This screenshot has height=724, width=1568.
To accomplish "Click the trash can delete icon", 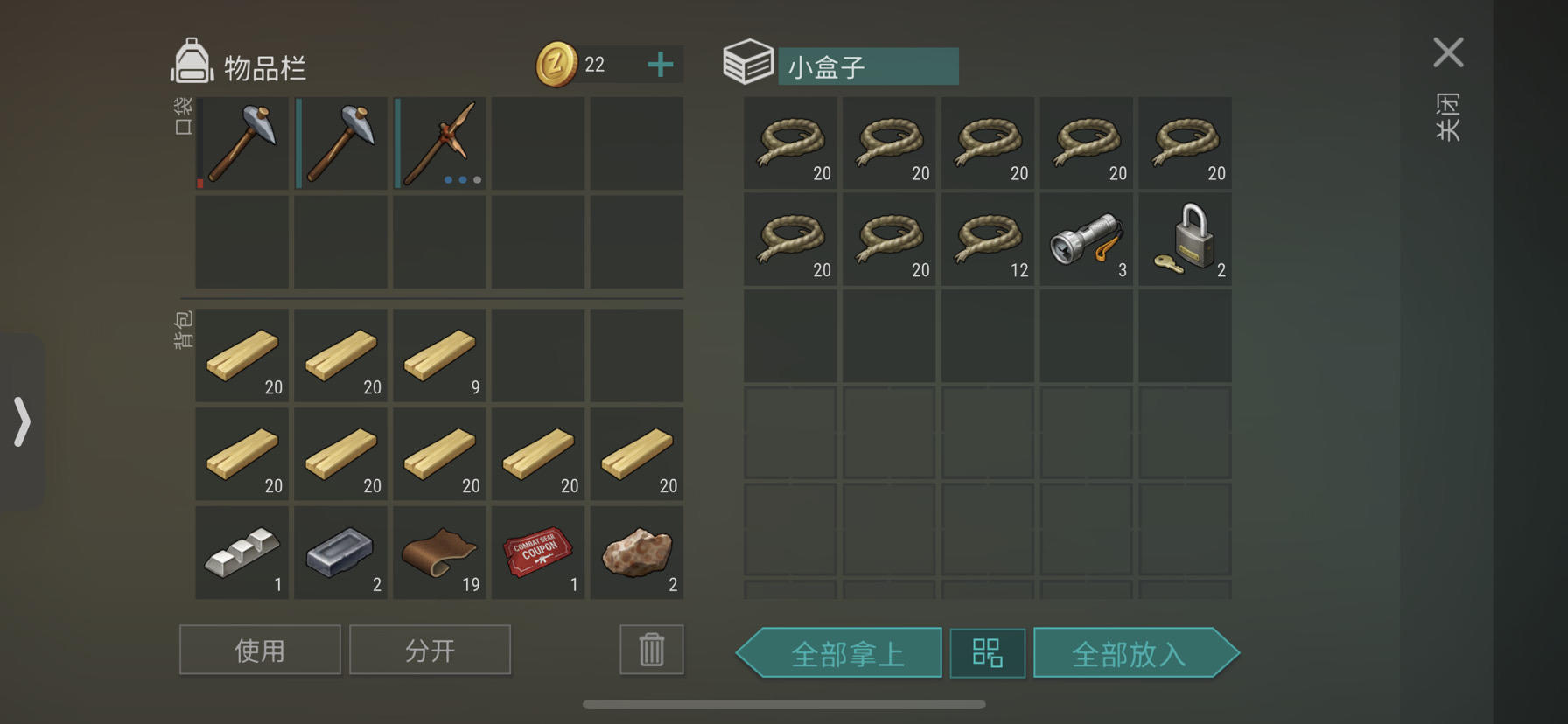I will coord(652,650).
